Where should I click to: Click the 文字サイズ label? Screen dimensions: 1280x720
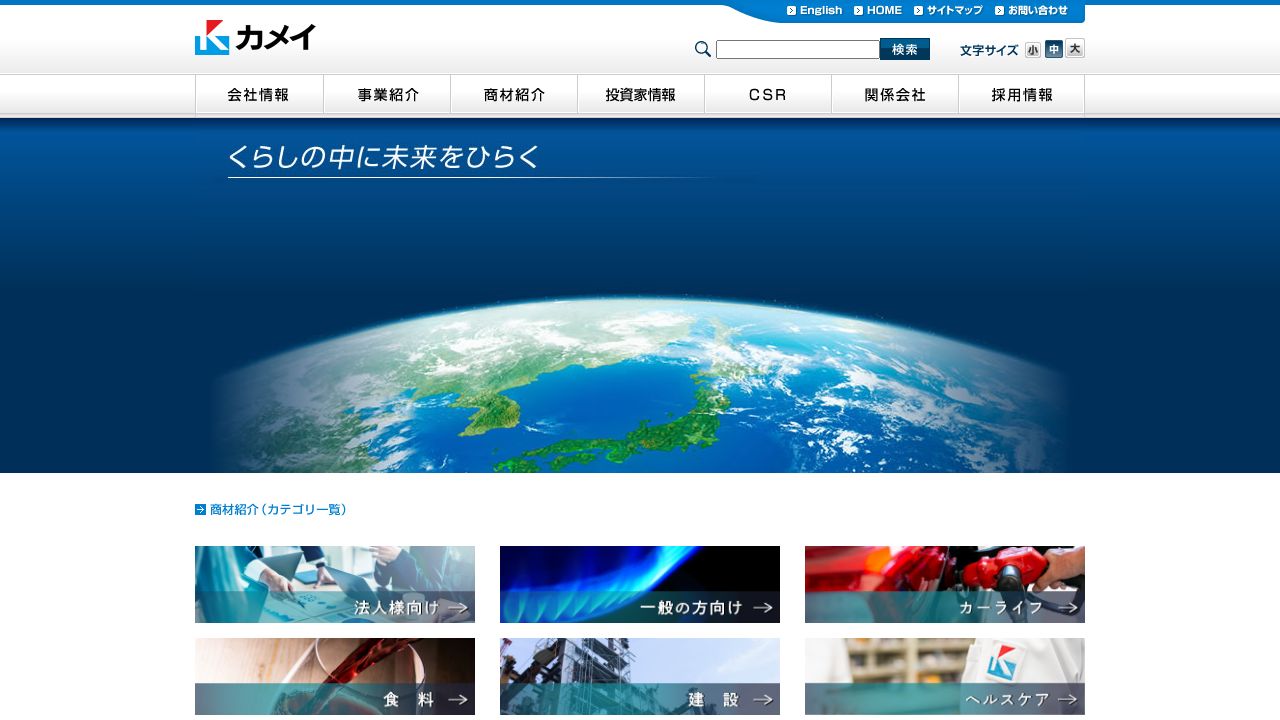coord(989,50)
